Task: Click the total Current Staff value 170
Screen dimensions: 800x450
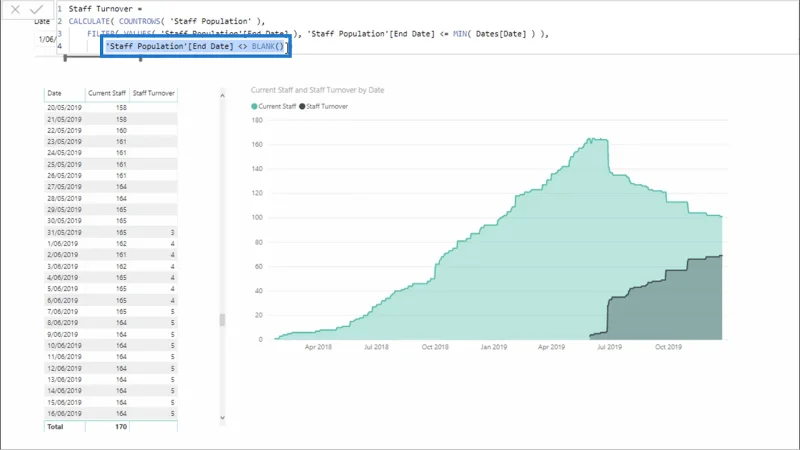Action: 121,427
